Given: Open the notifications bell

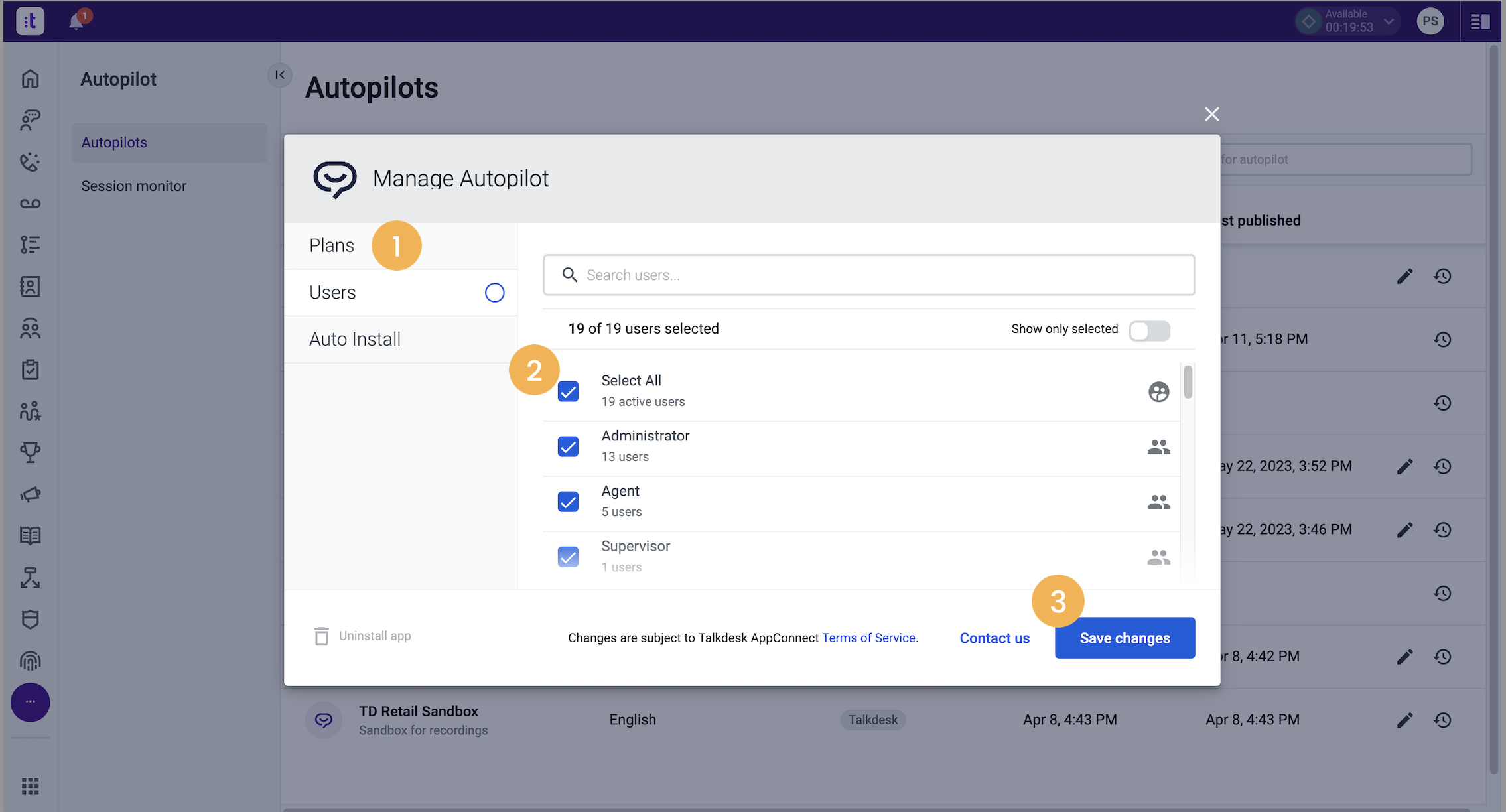Looking at the screenshot, I should (77, 21).
